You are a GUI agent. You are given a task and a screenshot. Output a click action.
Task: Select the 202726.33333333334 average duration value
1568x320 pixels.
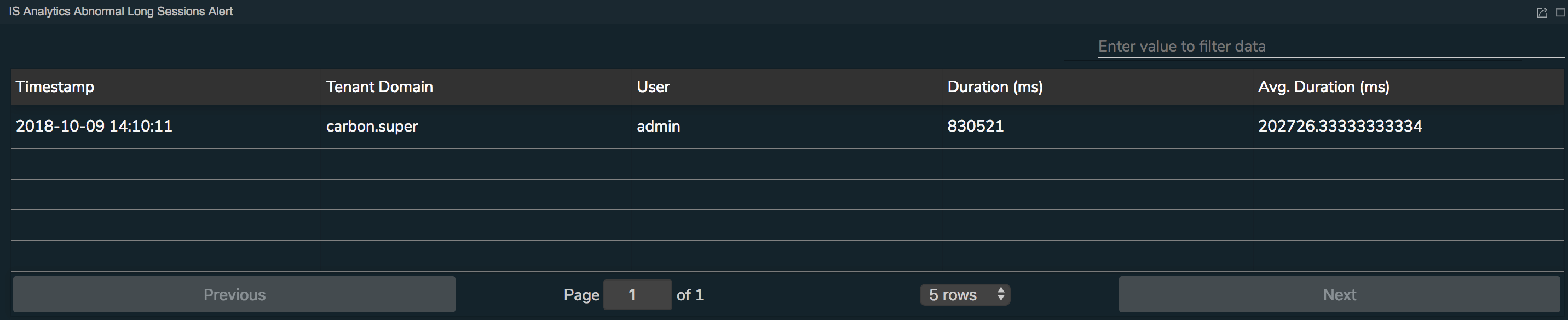1340,126
